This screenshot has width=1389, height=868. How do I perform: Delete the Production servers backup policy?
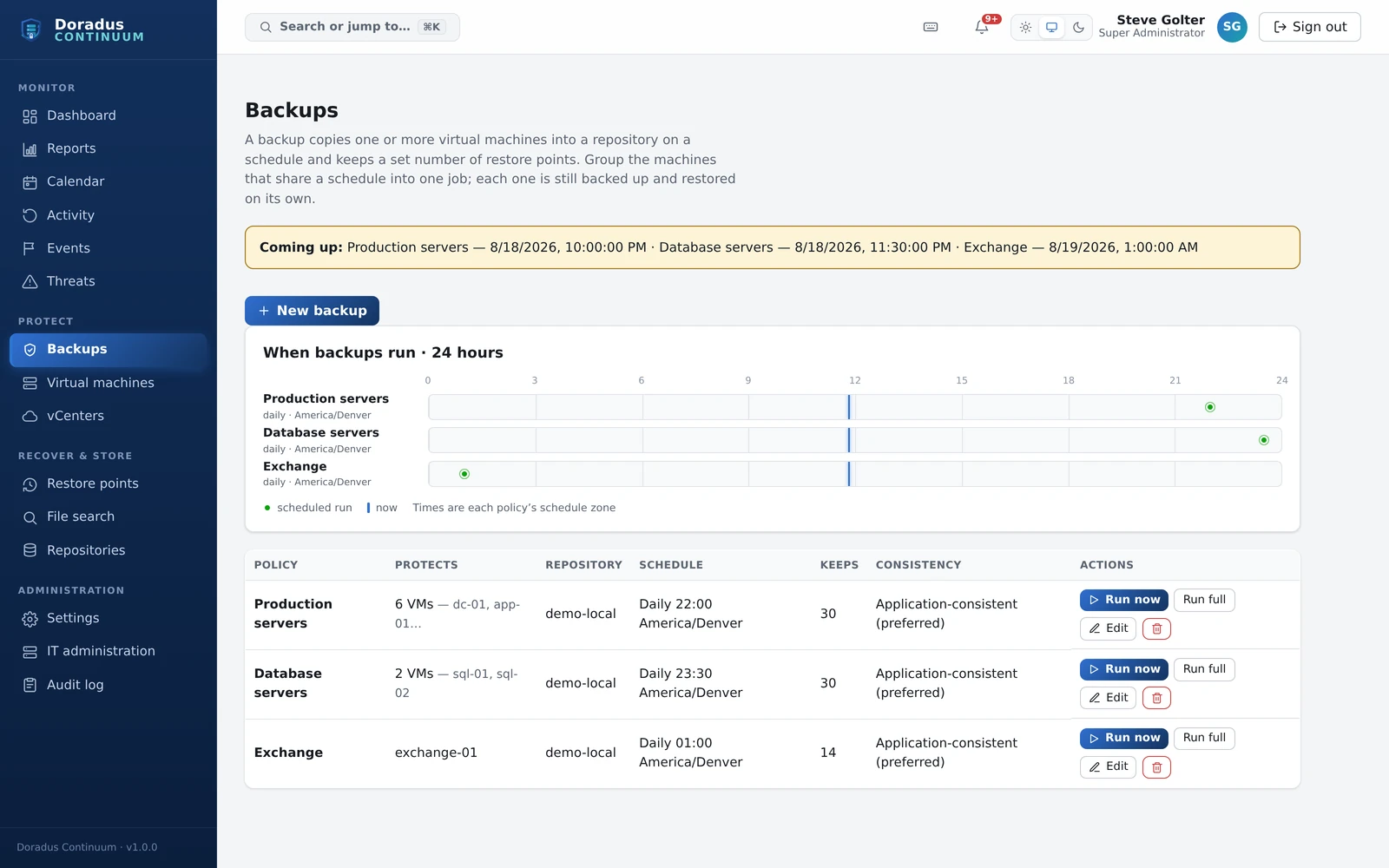click(1156, 628)
